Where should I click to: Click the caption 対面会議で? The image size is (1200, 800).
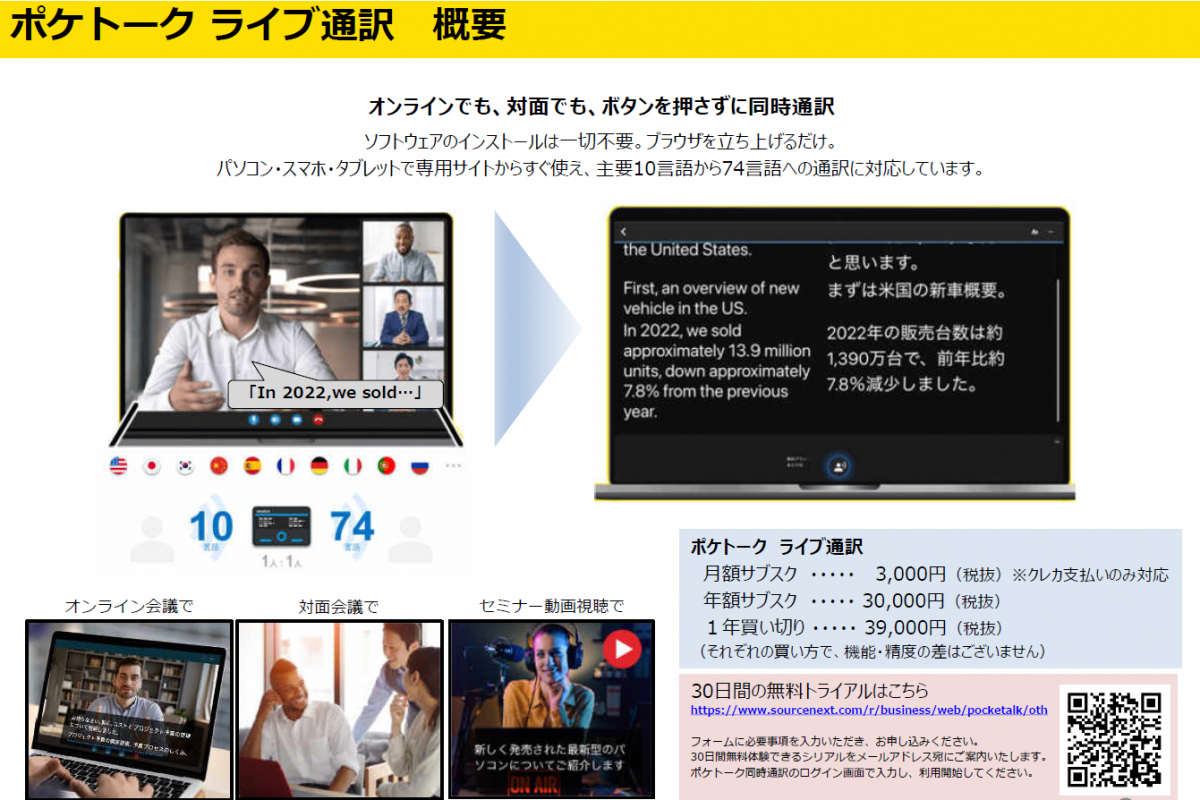point(339,606)
